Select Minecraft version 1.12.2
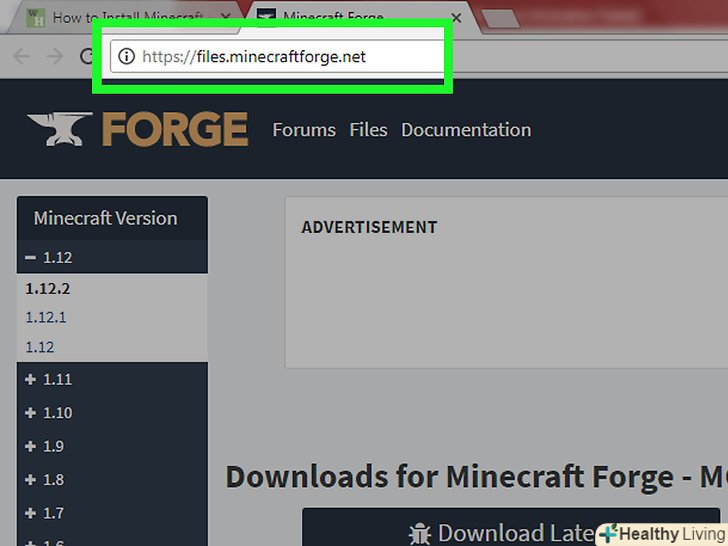 click(x=48, y=289)
